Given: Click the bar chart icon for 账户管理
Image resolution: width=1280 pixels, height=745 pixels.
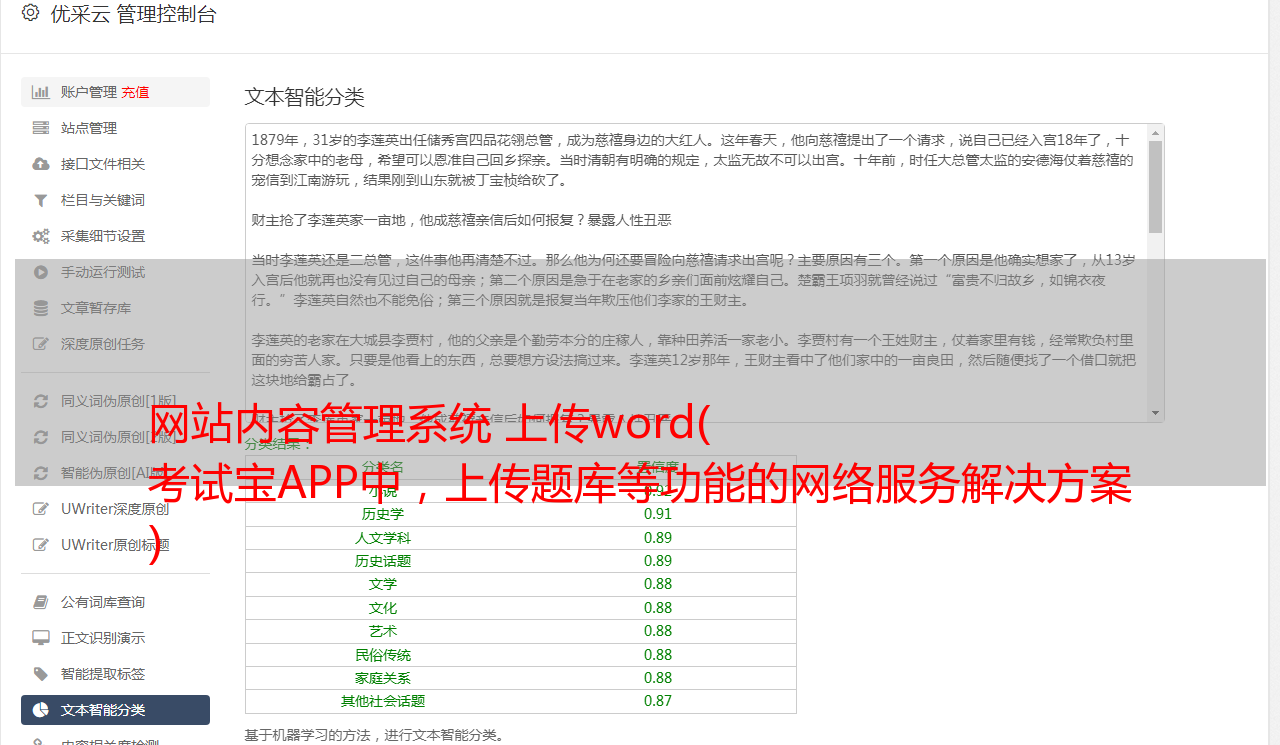Looking at the screenshot, I should point(40,92).
